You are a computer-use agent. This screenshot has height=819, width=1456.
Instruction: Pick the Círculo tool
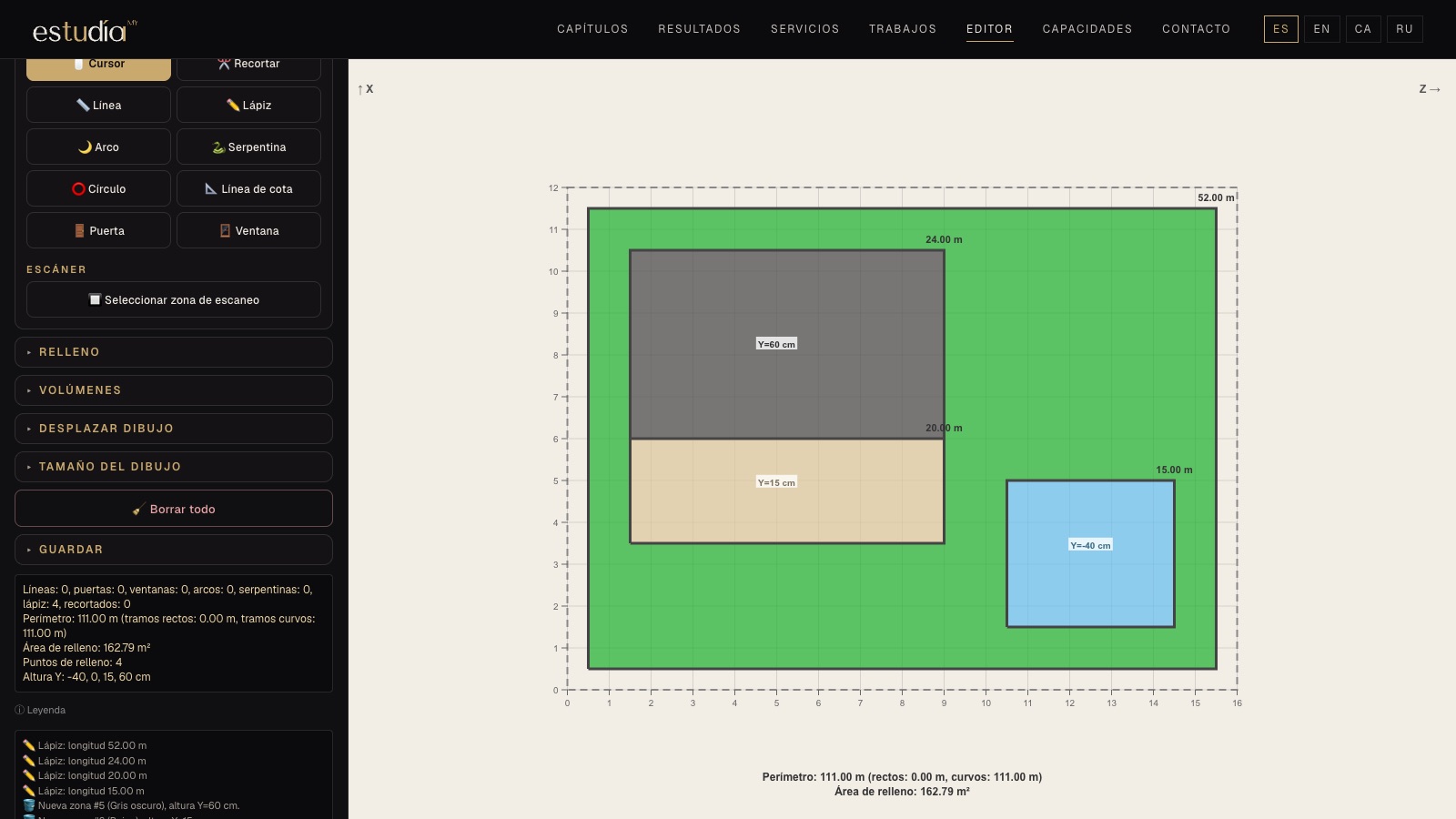tap(98, 188)
